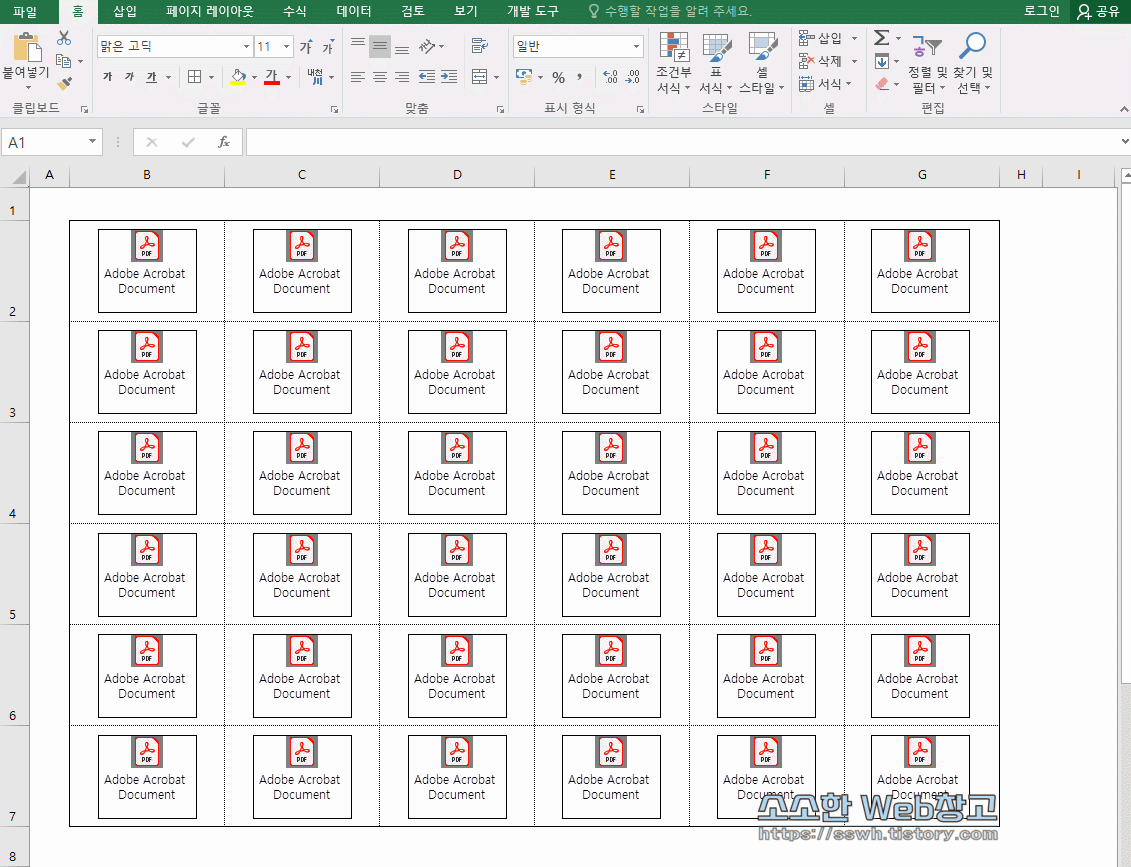The height and width of the screenshot is (867, 1131).
Task: Open the 파일 tab
Action: click(x=25, y=12)
